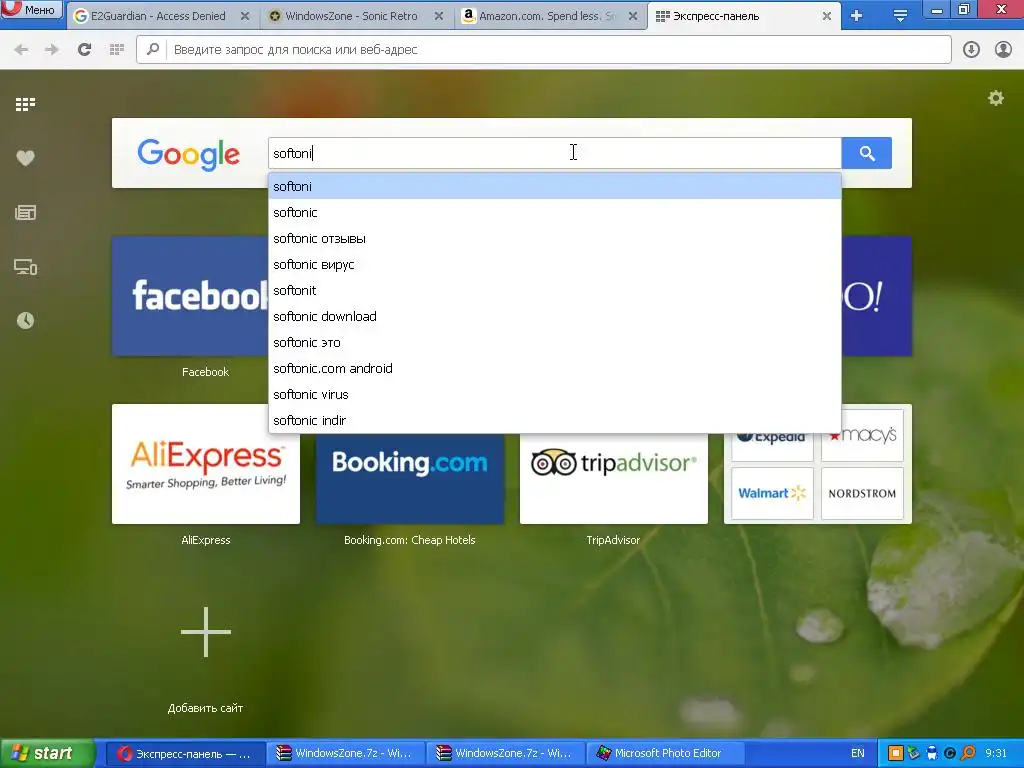The height and width of the screenshot is (768, 1024).
Task: Add a site with Добавить сайт plus
Action: (206, 632)
